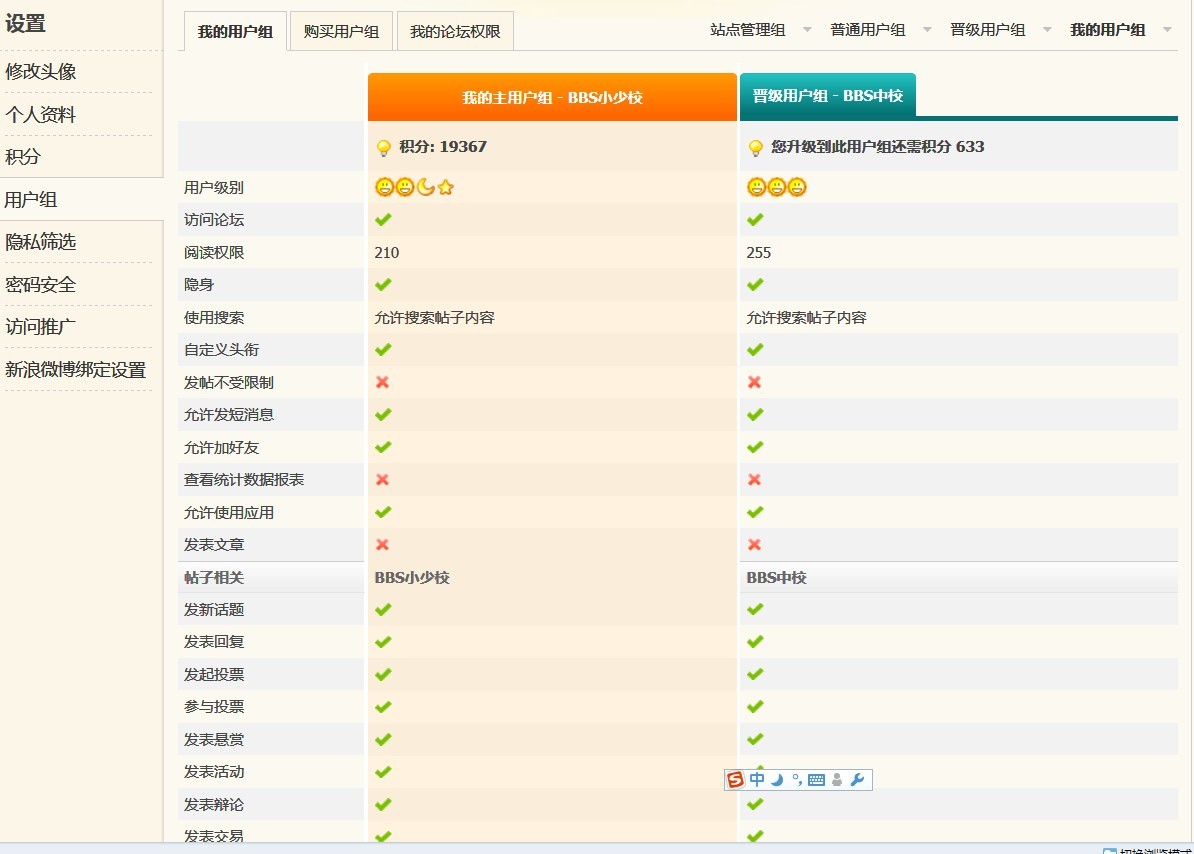This screenshot has width=1194, height=854.
Task: Toggle Chinese punctuation on the Sogou bar
Action: [x=796, y=780]
